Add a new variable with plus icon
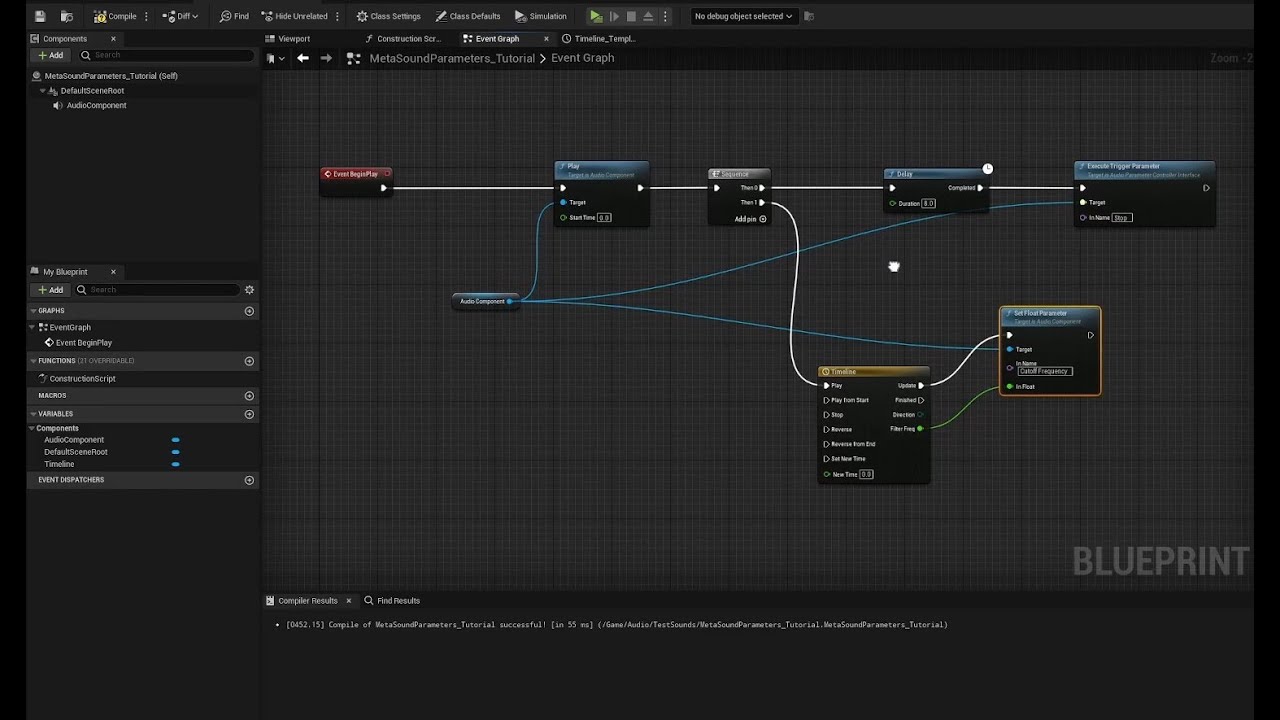The image size is (1280, 720). tap(249, 414)
